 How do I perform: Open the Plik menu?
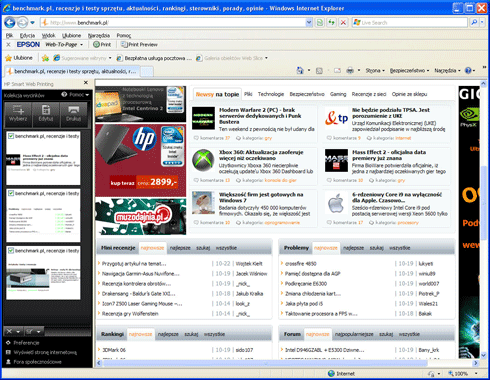tap(9, 35)
